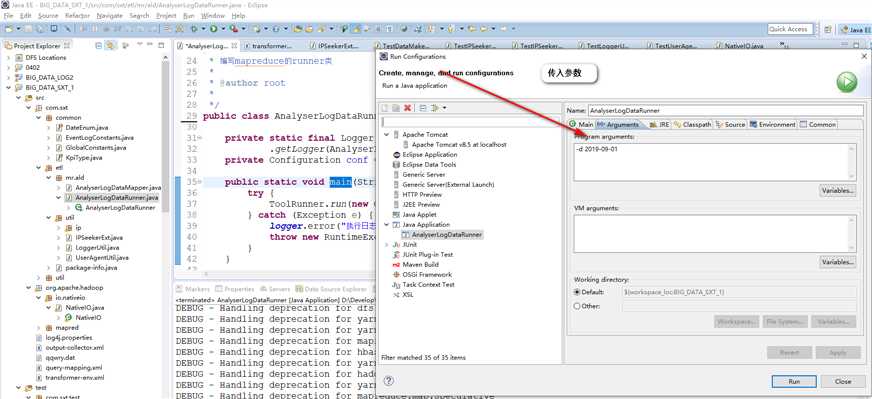Click filter launch configurations icon
Viewport: 872px width, 399px height.
click(434, 108)
